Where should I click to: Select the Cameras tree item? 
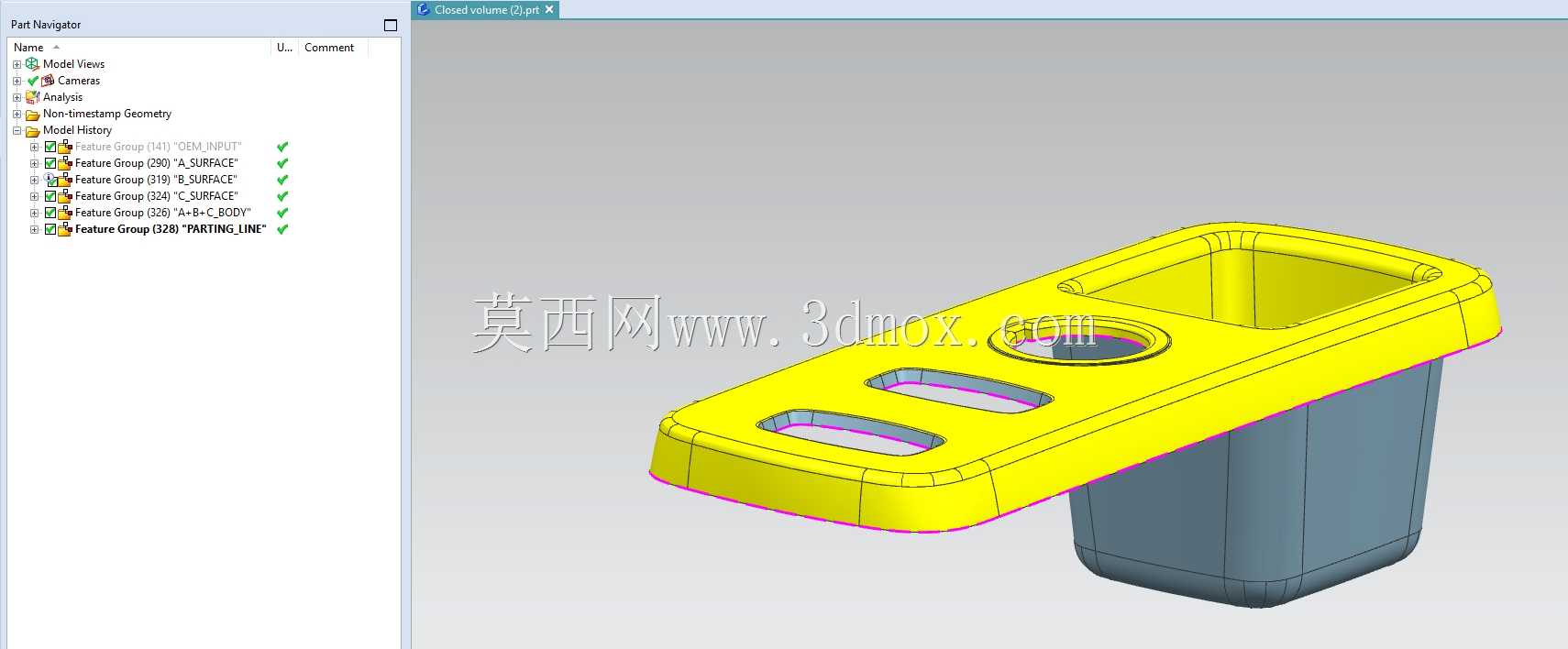click(x=79, y=81)
